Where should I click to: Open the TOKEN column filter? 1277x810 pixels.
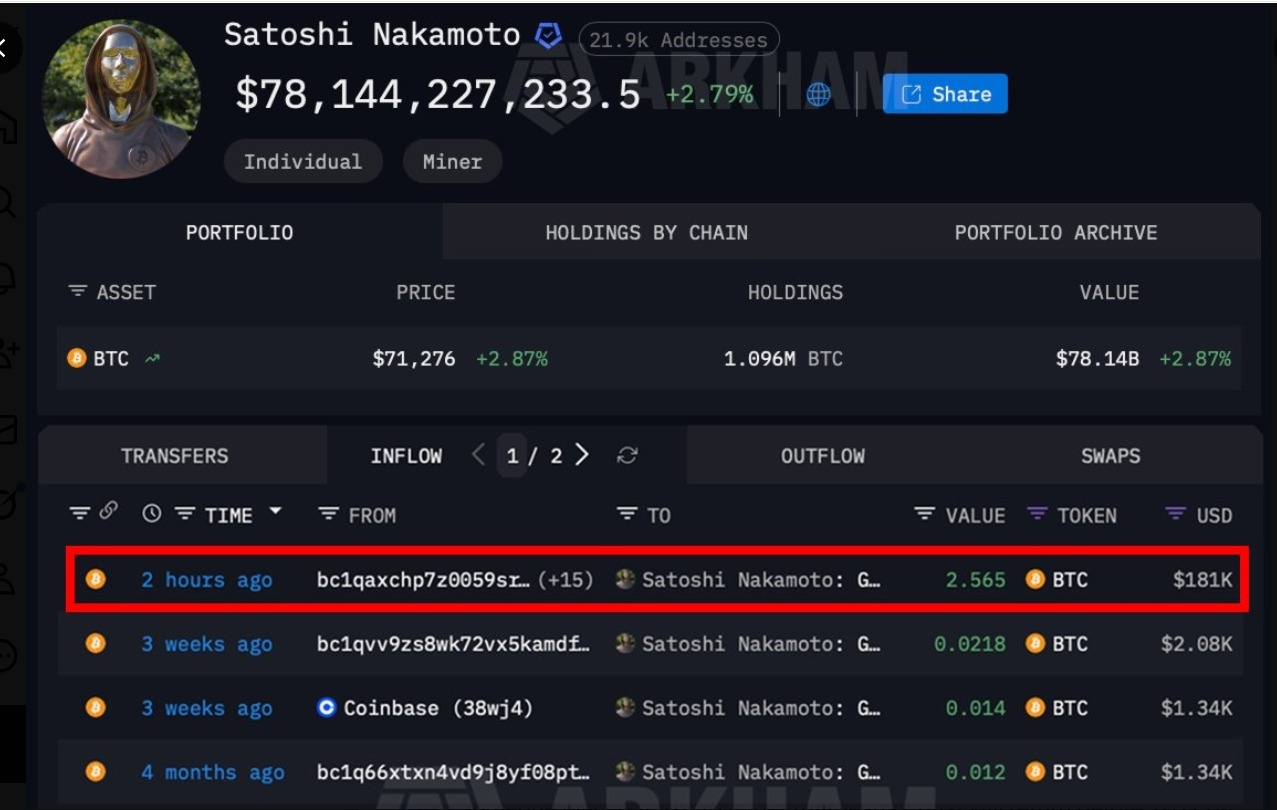point(1038,514)
